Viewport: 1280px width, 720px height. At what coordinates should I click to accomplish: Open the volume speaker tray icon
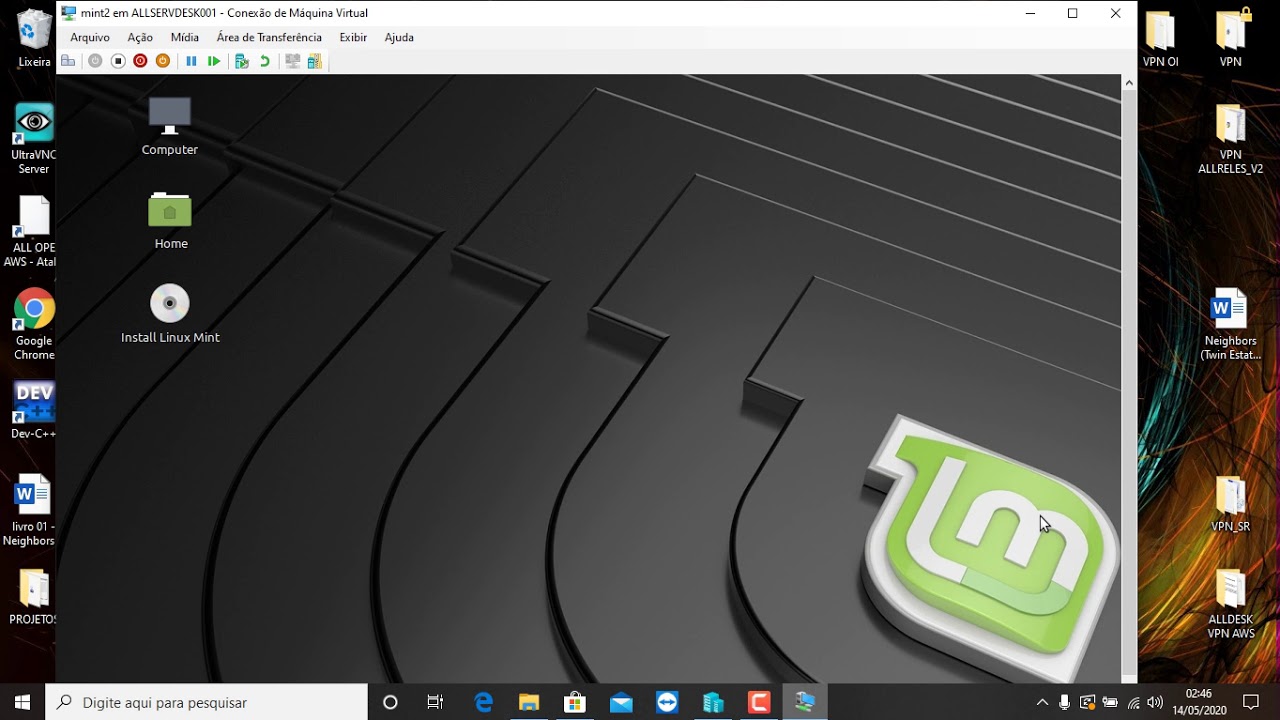pos(1155,702)
